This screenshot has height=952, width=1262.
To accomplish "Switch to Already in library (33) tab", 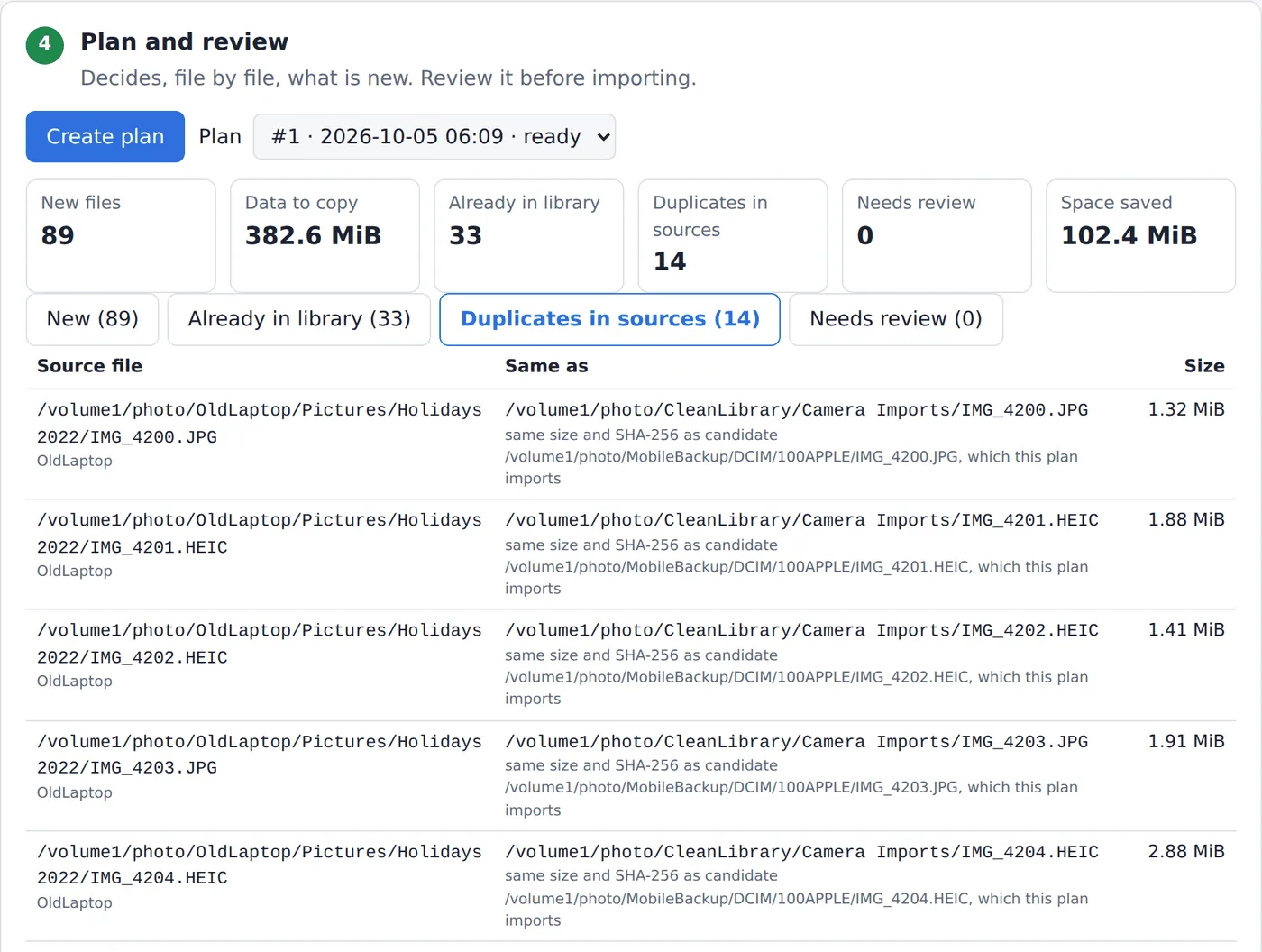I will pos(299,319).
